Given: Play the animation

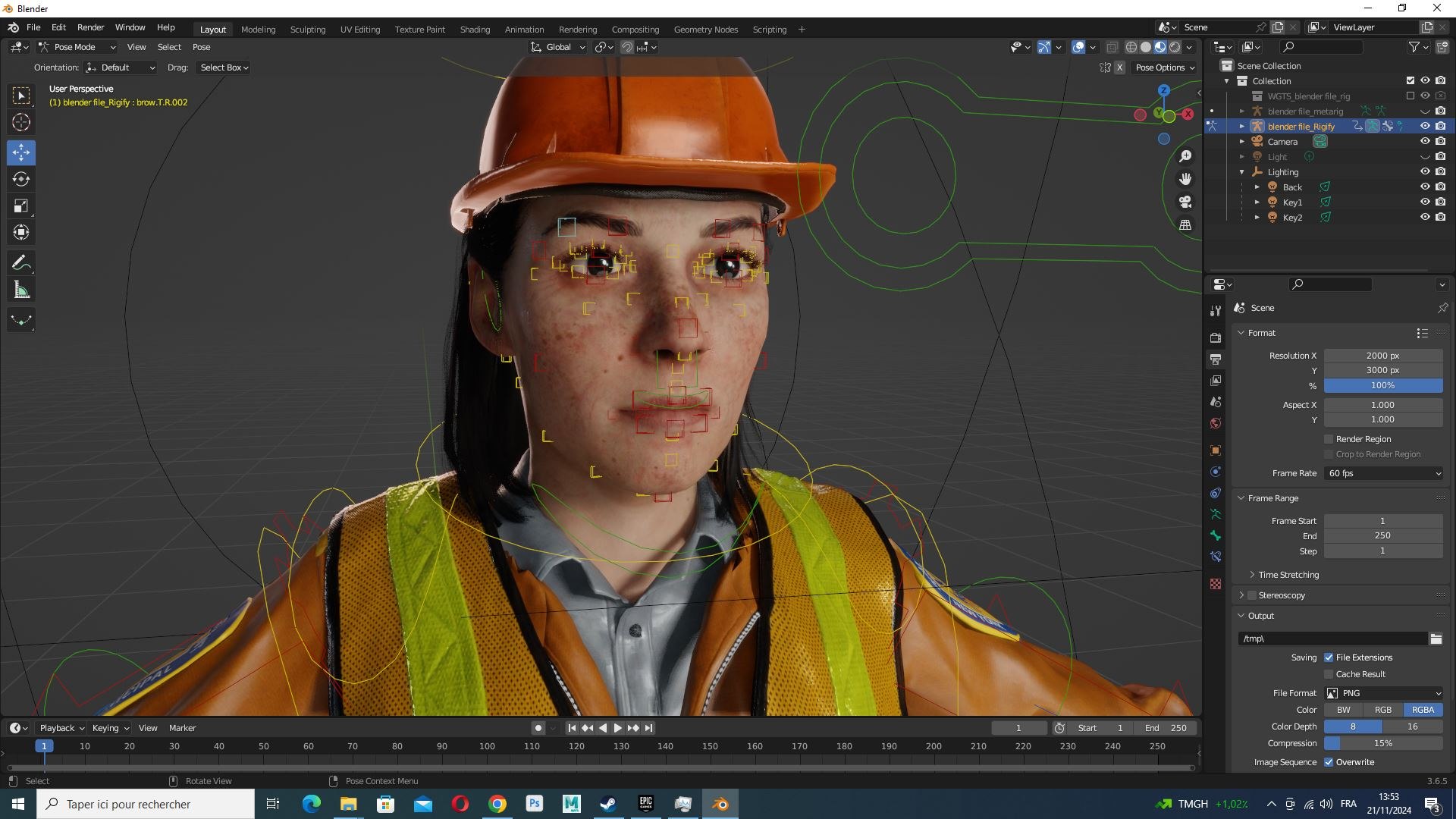Looking at the screenshot, I should point(617,728).
